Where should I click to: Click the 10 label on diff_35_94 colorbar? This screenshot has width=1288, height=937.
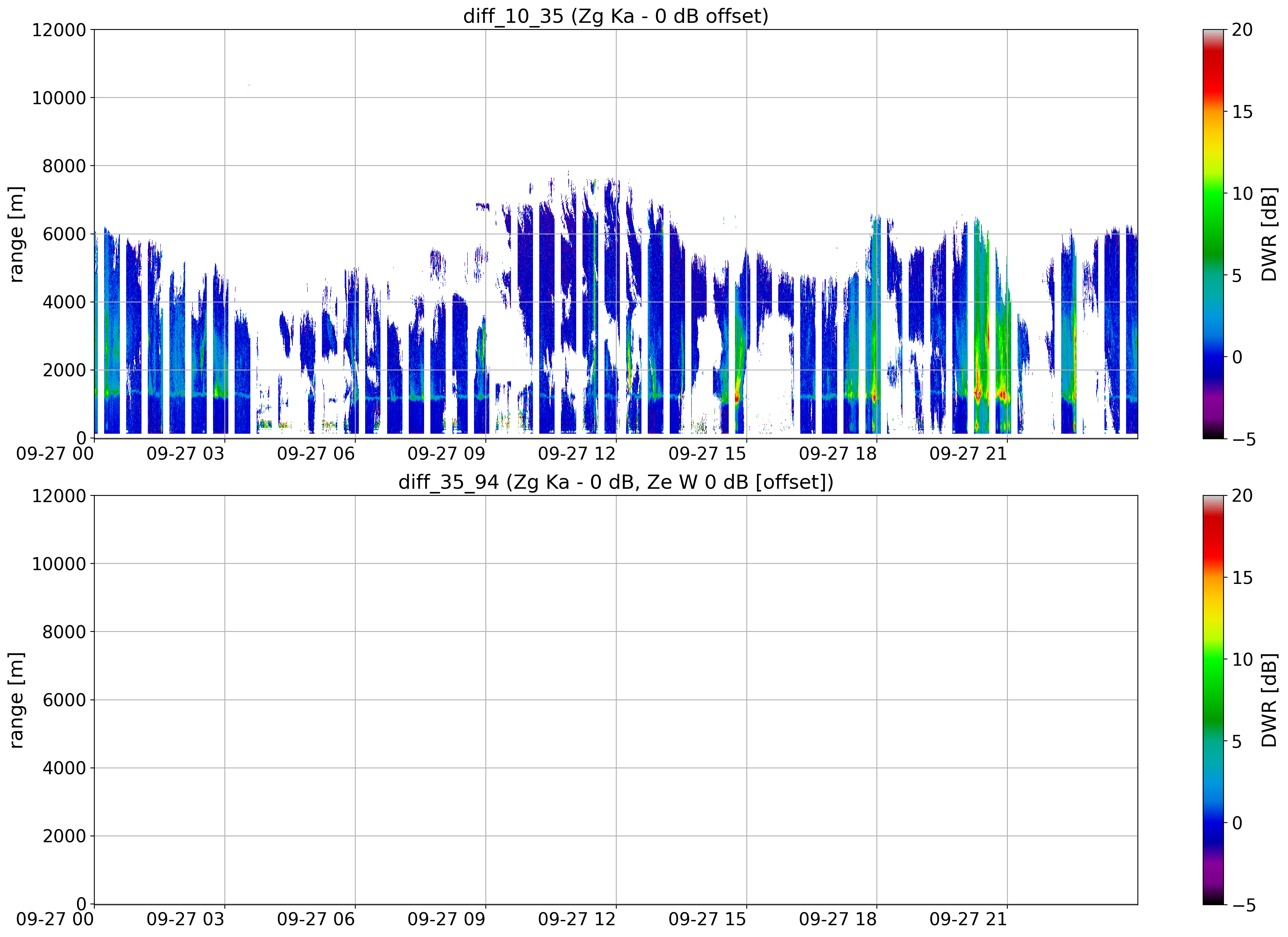coord(1242,660)
